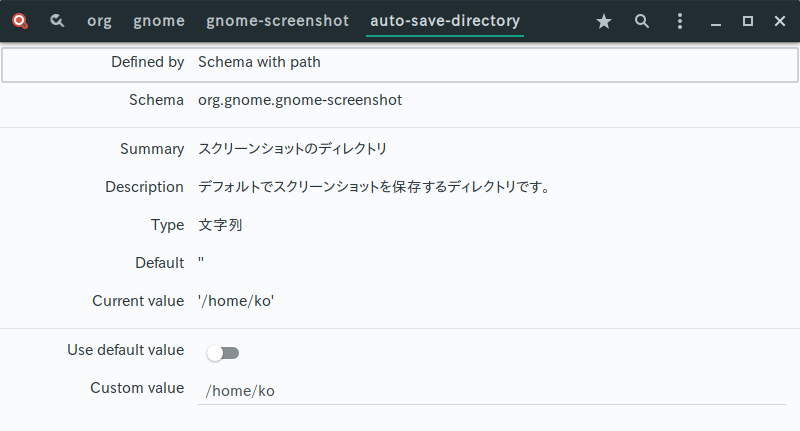Click the Current value label
This screenshot has width=800, height=431.
pyautogui.click(x=138, y=301)
